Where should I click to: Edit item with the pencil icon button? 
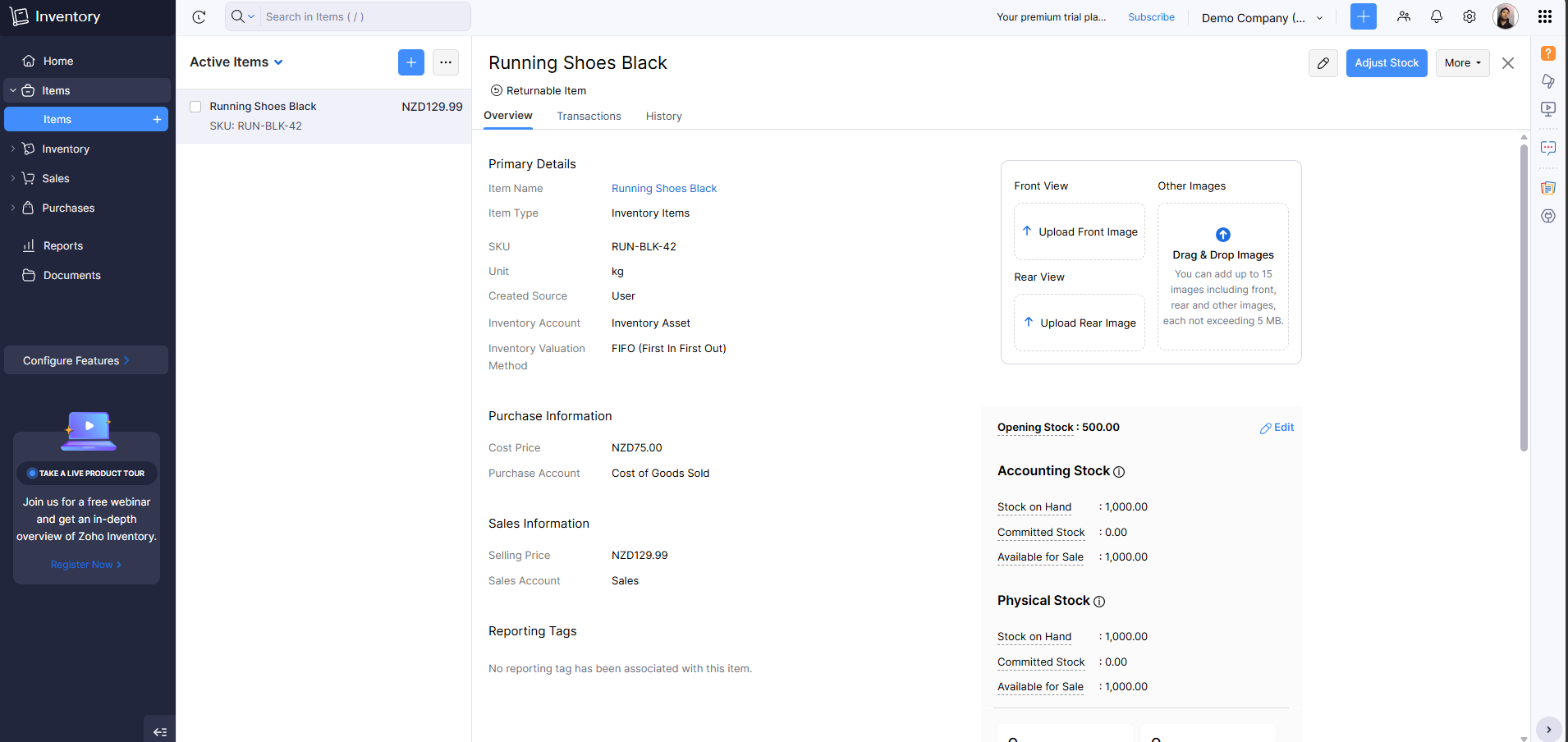point(1323,63)
